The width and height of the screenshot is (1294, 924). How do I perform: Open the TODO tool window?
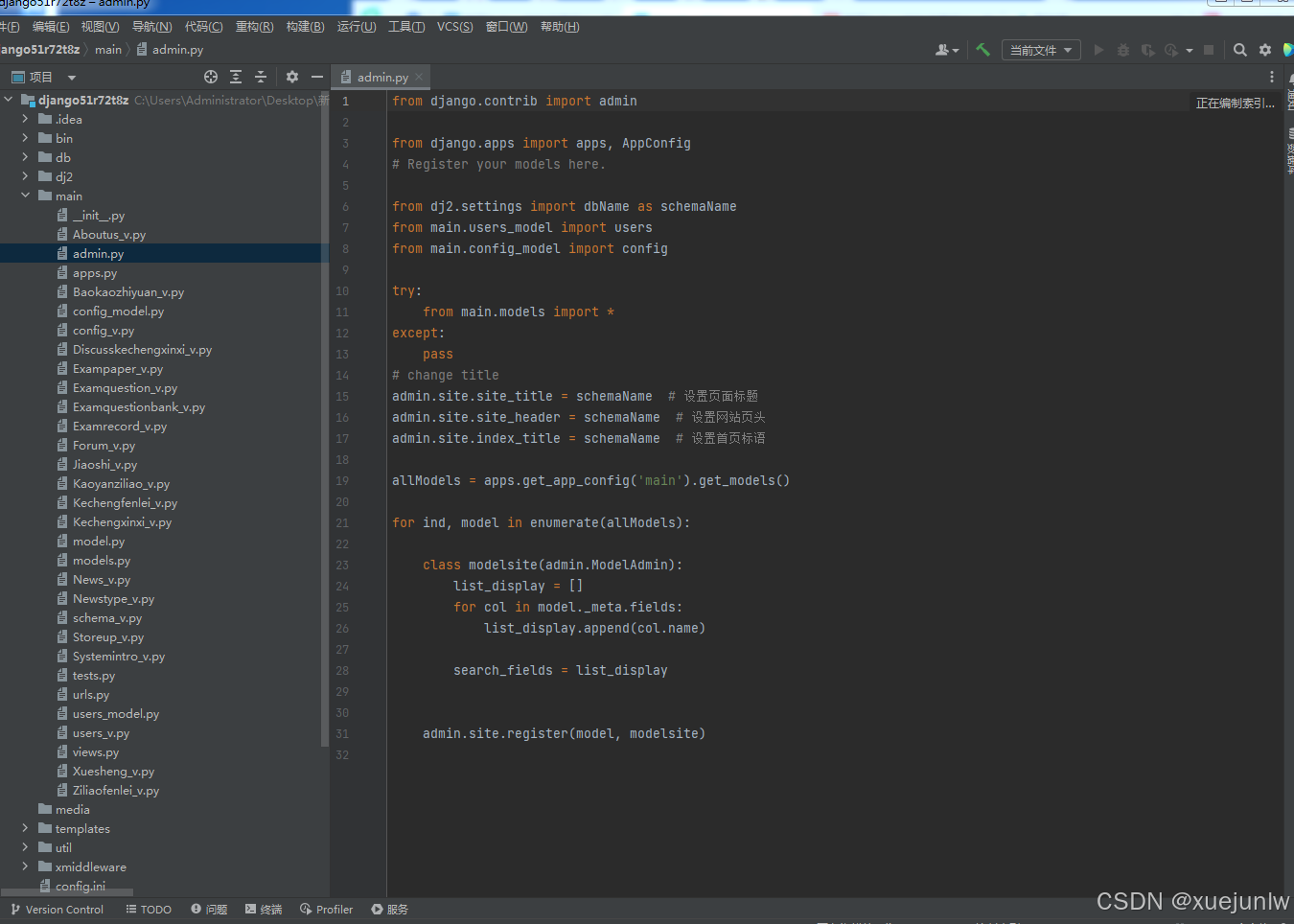(149, 910)
